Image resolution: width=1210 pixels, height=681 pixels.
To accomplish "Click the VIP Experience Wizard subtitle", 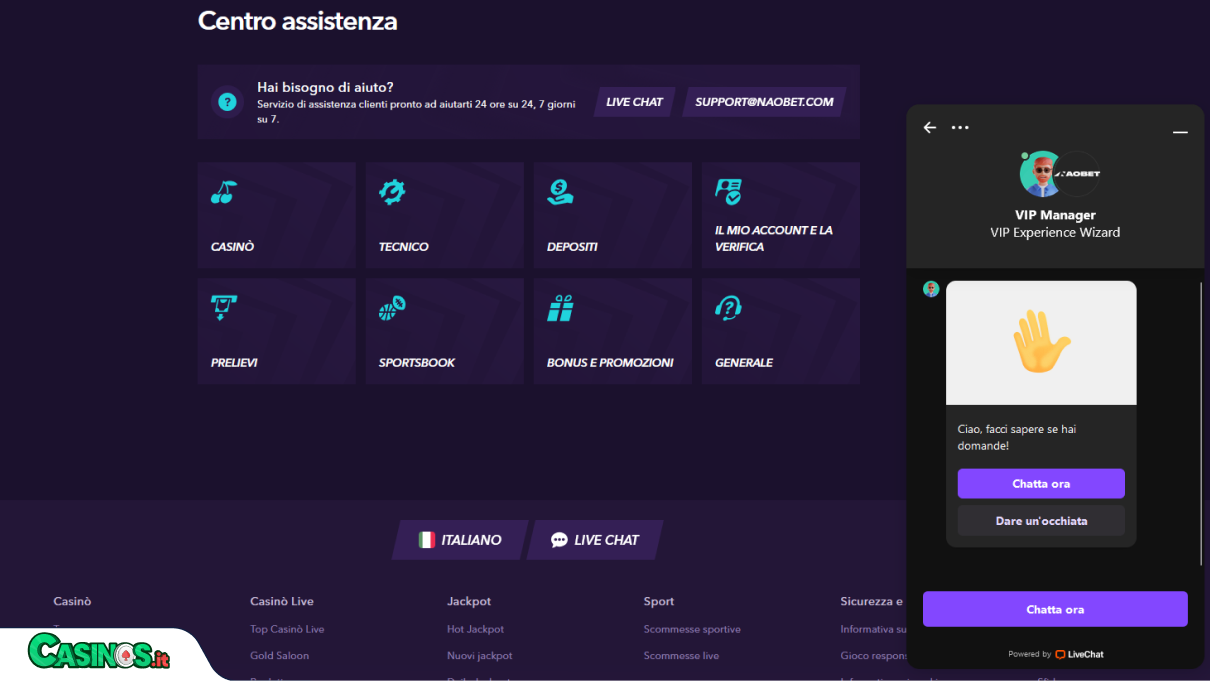I will (x=1055, y=233).
